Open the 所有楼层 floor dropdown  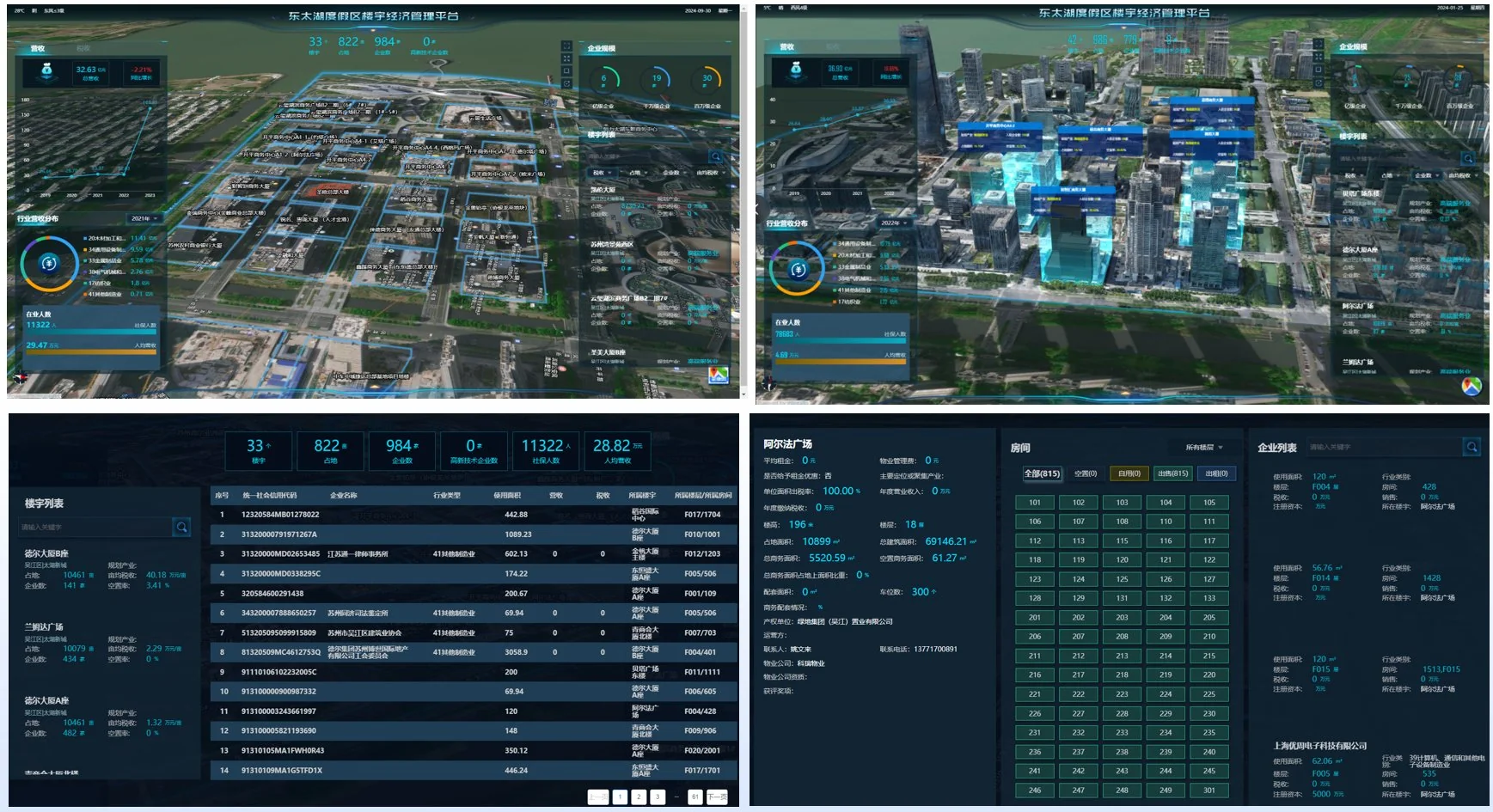pos(1203,448)
